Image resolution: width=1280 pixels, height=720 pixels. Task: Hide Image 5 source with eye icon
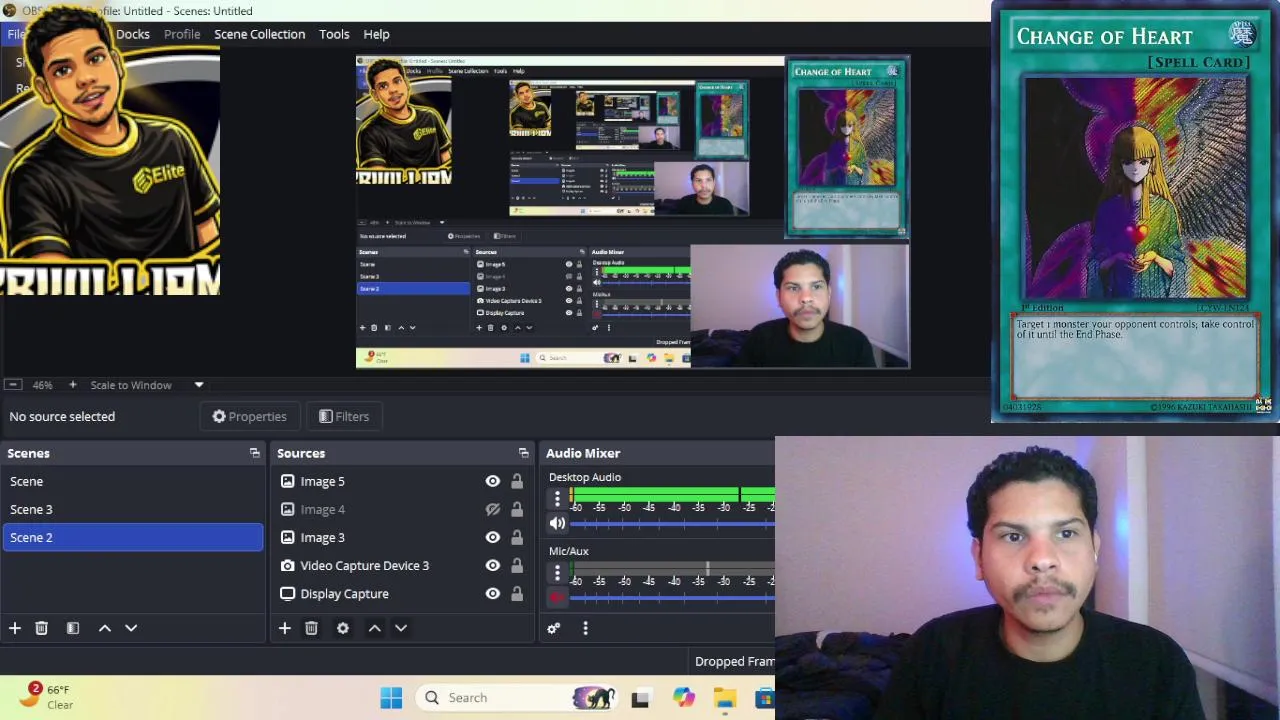pyautogui.click(x=492, y=481)
